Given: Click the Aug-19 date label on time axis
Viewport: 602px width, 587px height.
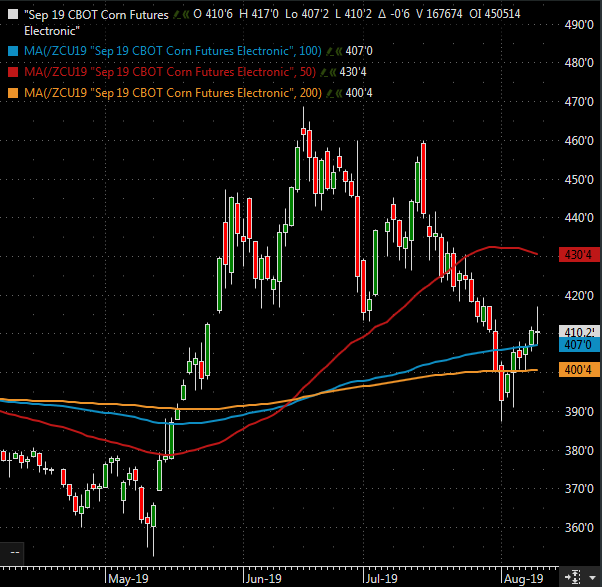Looking at the screenshot, I should (x=524, y=579).
